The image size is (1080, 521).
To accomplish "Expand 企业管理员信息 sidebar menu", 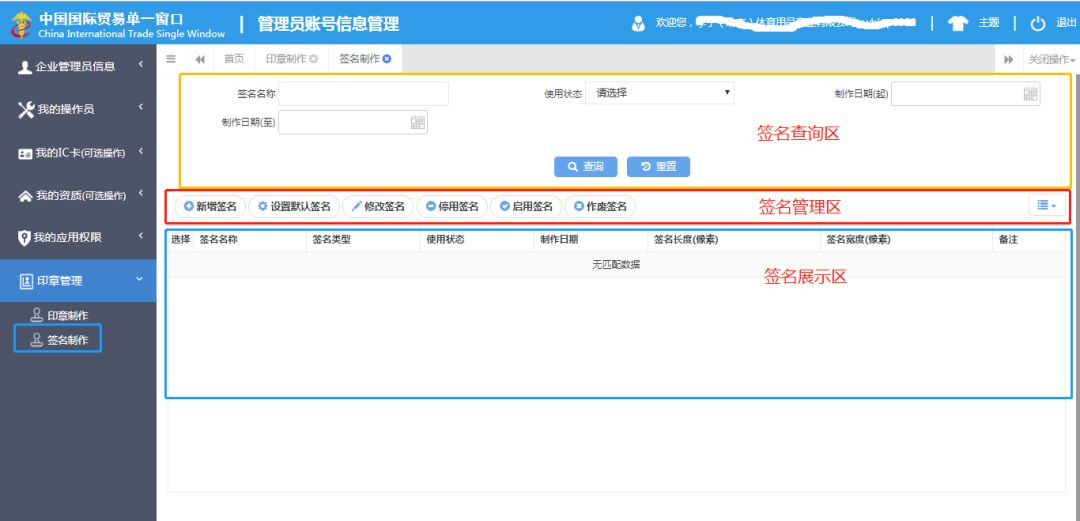I will pyautogui.click(x=78, y=66).
